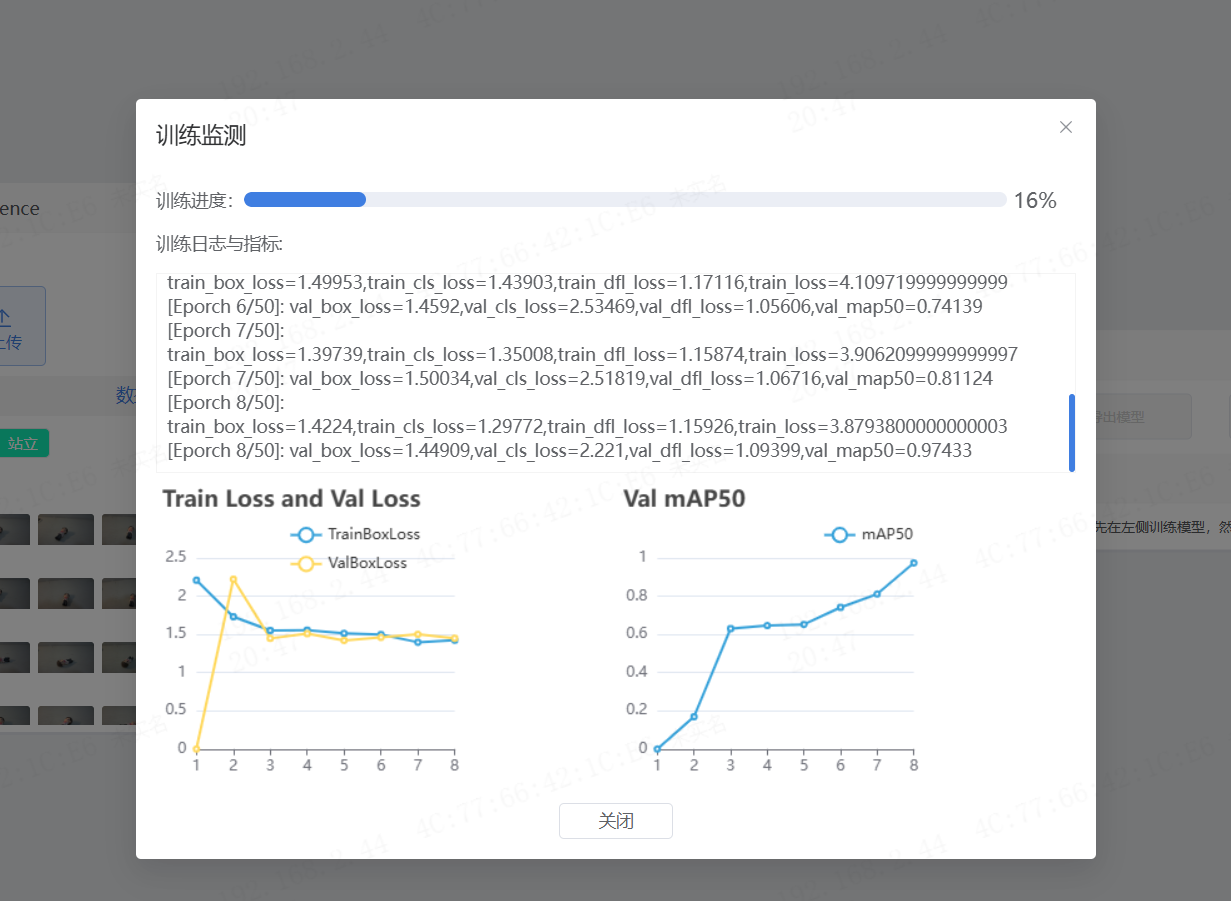Select the mAP50 data point at epoch 8

coord(913,563)
